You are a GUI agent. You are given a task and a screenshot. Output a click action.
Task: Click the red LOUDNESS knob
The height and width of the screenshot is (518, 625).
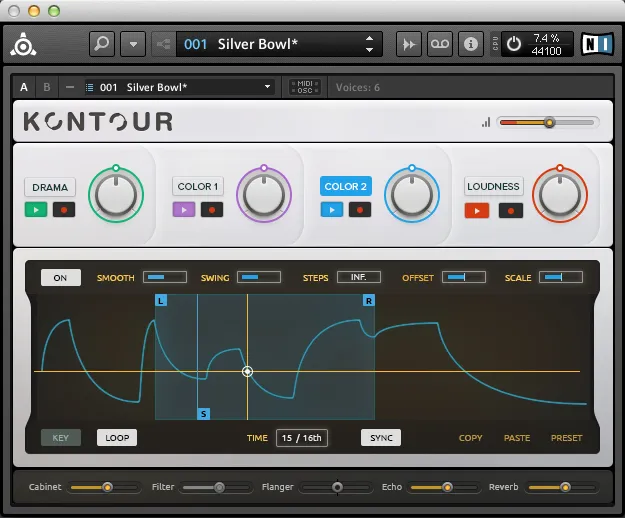[x=560, y=195]
